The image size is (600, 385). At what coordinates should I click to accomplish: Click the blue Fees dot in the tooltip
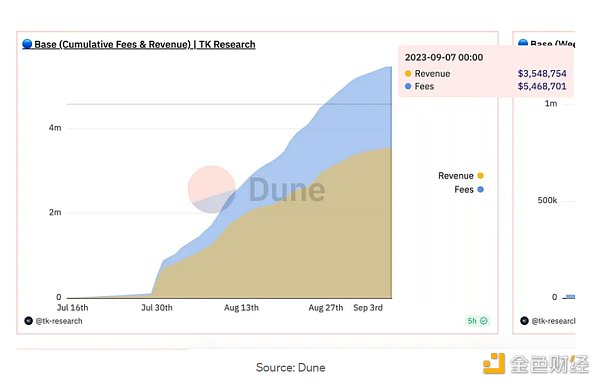click(408, 86)
